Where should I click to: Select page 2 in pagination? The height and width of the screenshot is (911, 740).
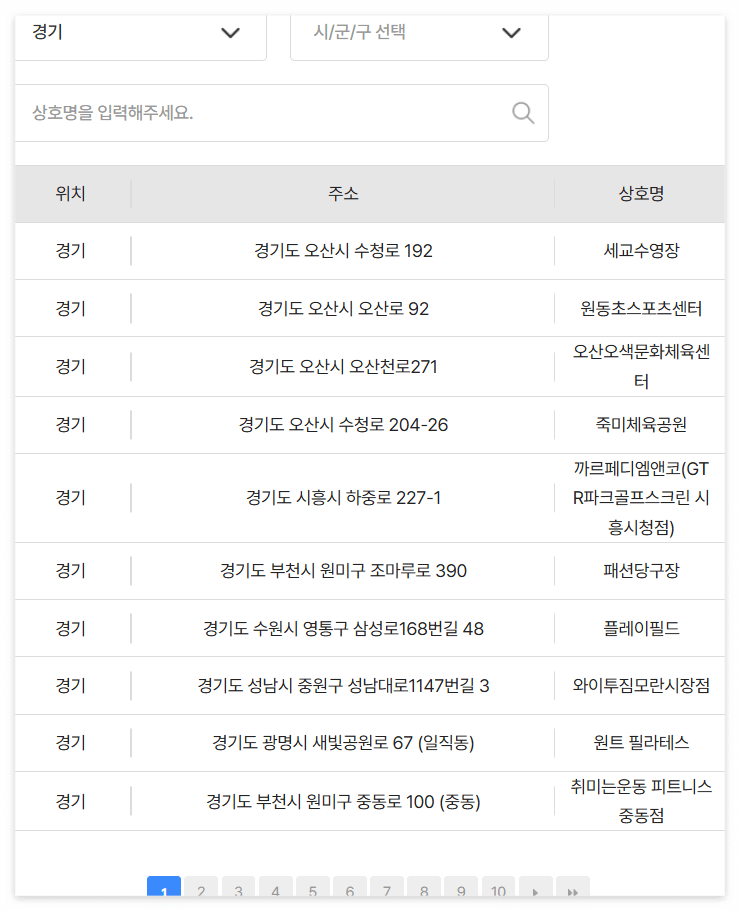point(201,889)
